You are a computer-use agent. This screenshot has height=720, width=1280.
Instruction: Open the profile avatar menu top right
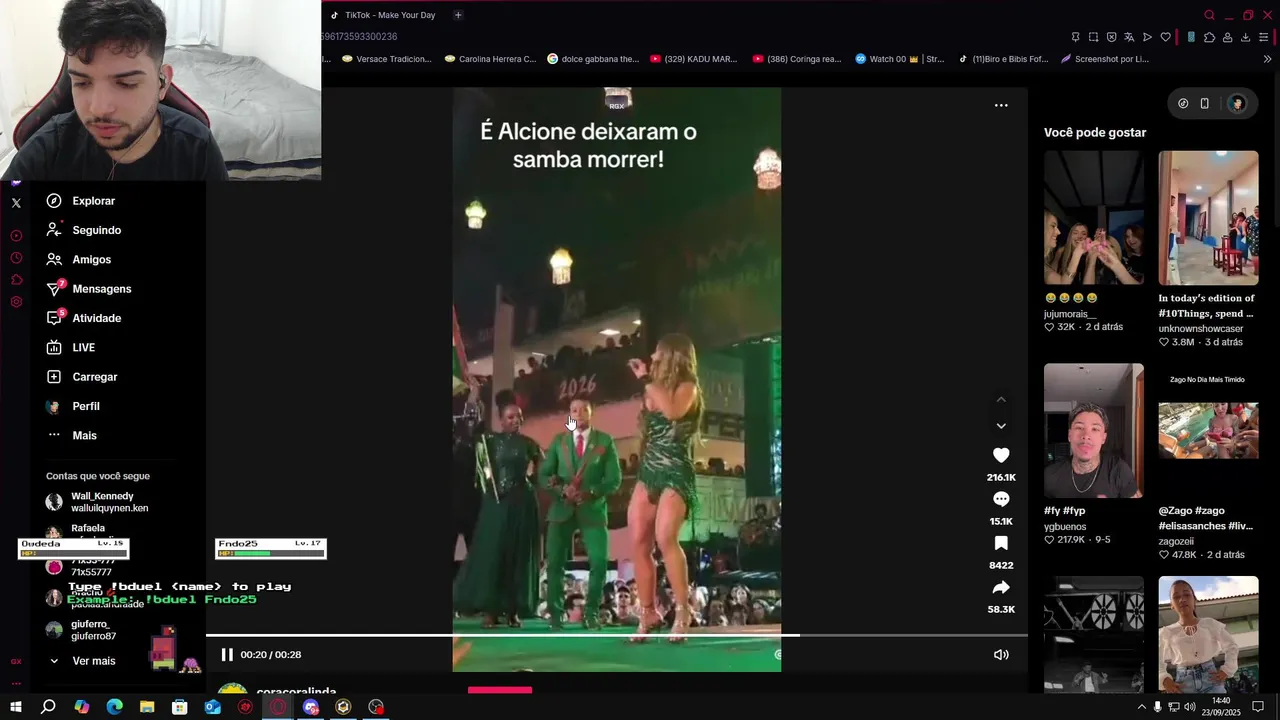coord(1237,104)
